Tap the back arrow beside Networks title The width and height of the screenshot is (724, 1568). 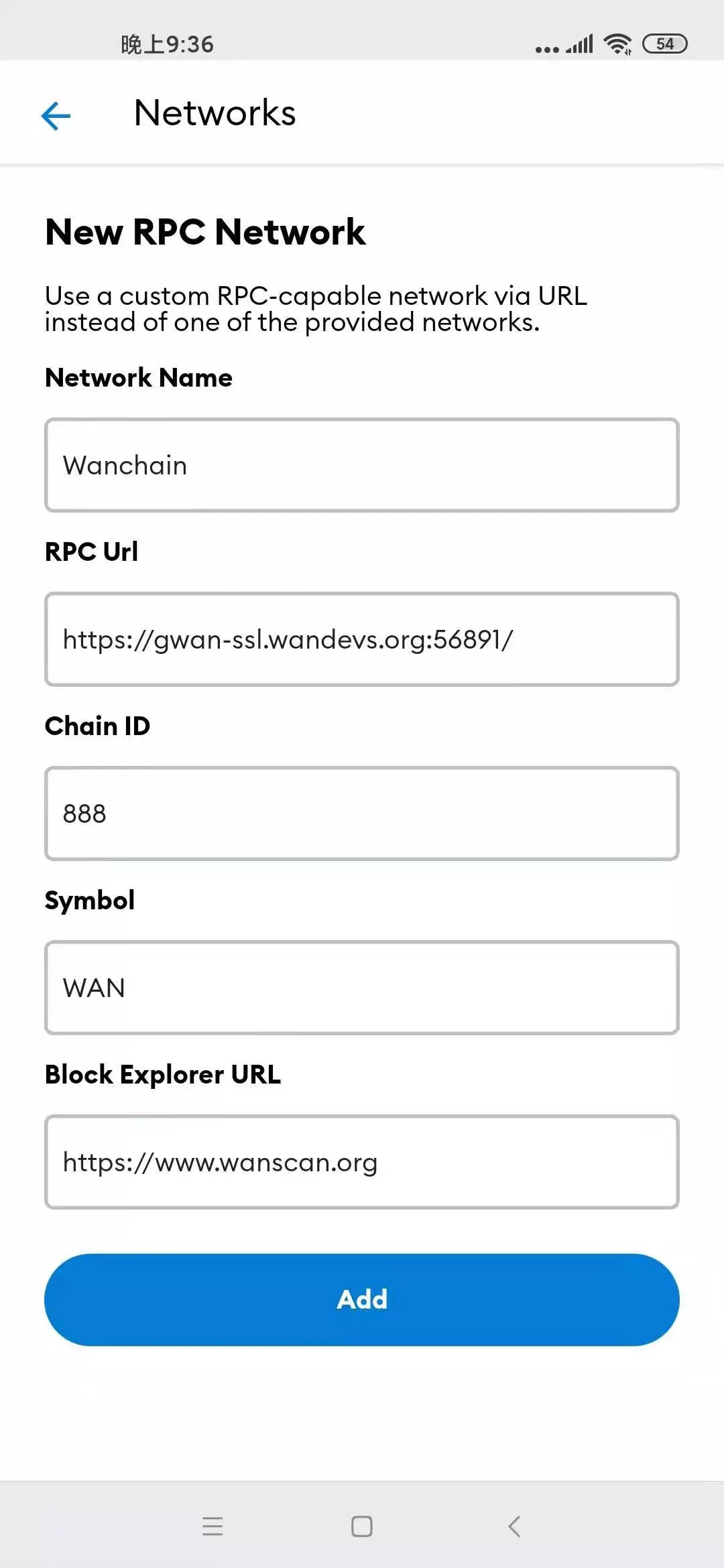click(x=56, y=115)
